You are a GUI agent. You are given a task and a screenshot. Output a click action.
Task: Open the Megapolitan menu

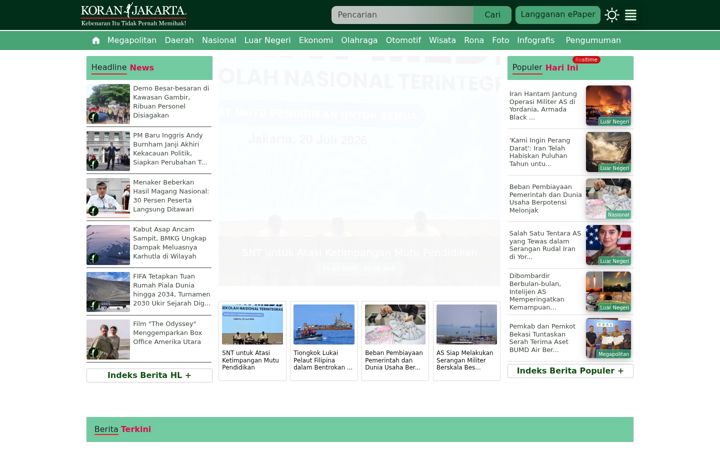tap(132, 40)
